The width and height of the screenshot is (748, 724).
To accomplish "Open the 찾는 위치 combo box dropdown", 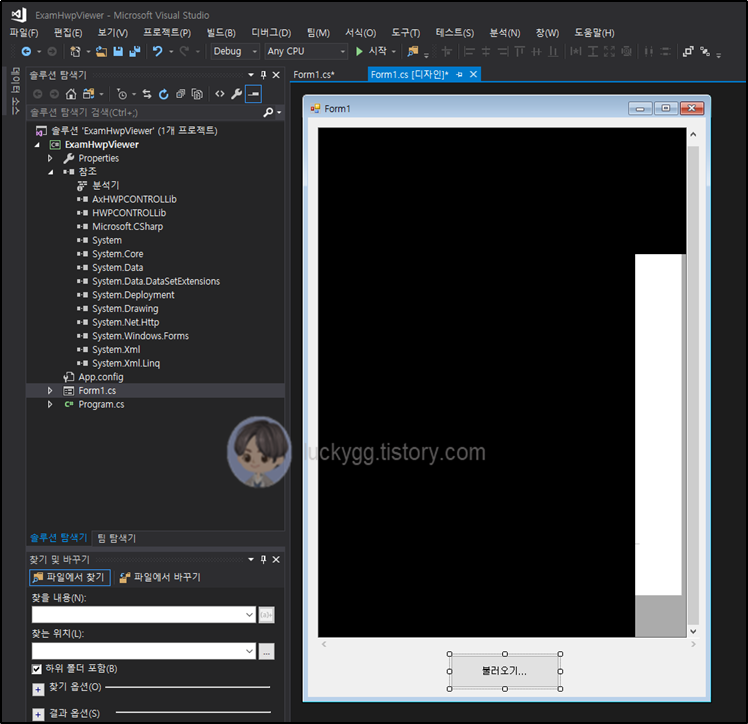I will [x=249, y=651].
